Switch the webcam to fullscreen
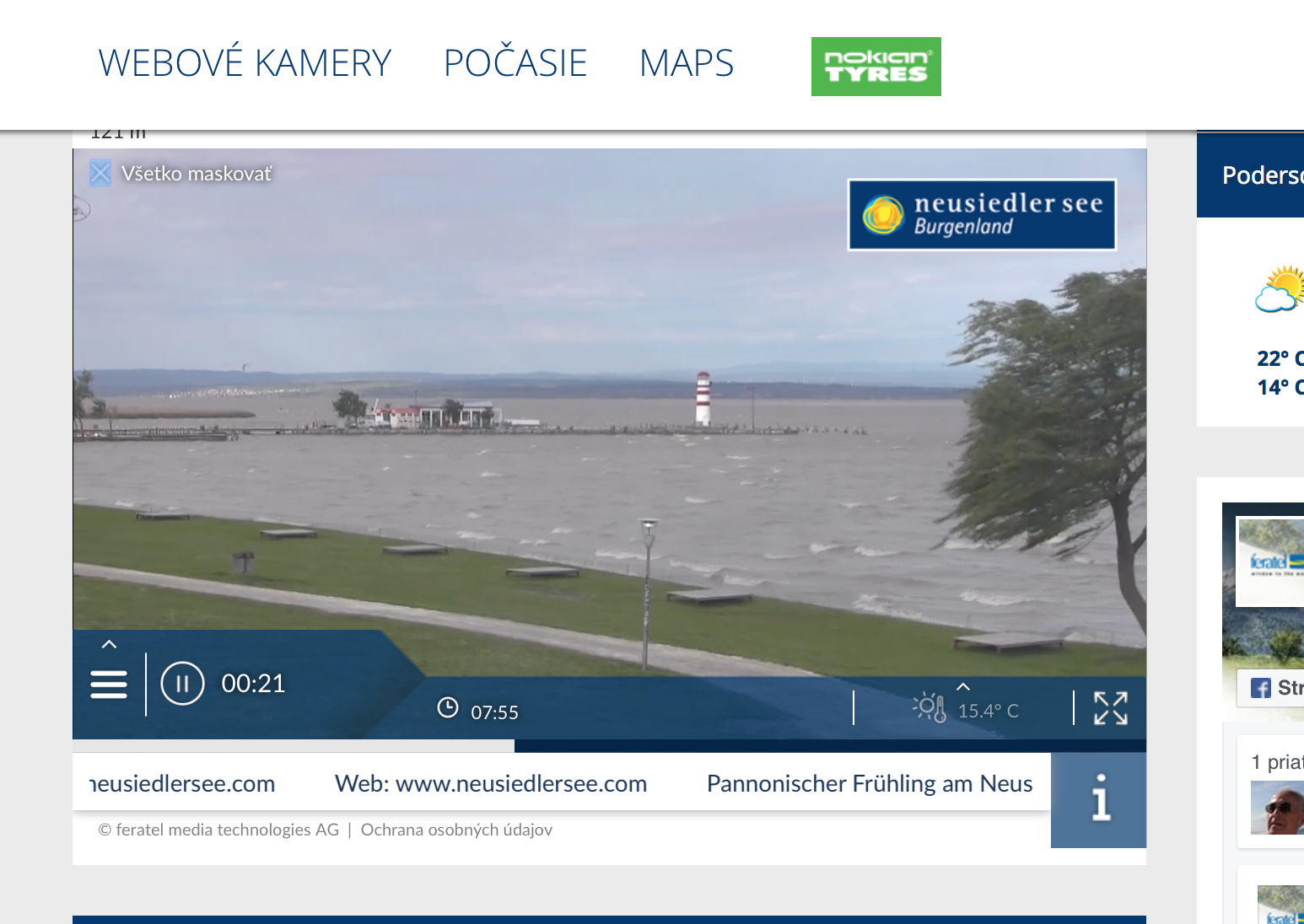Viewport: 1304px width, 924px height. point(1111,708)
